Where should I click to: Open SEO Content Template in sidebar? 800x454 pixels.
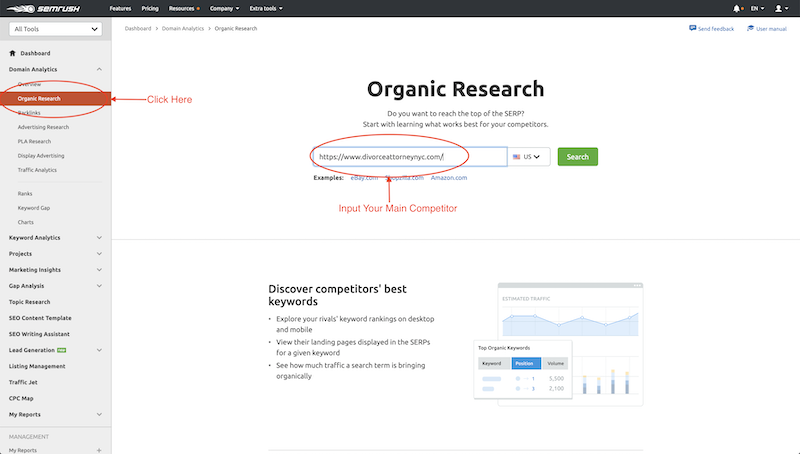(40, 318)
